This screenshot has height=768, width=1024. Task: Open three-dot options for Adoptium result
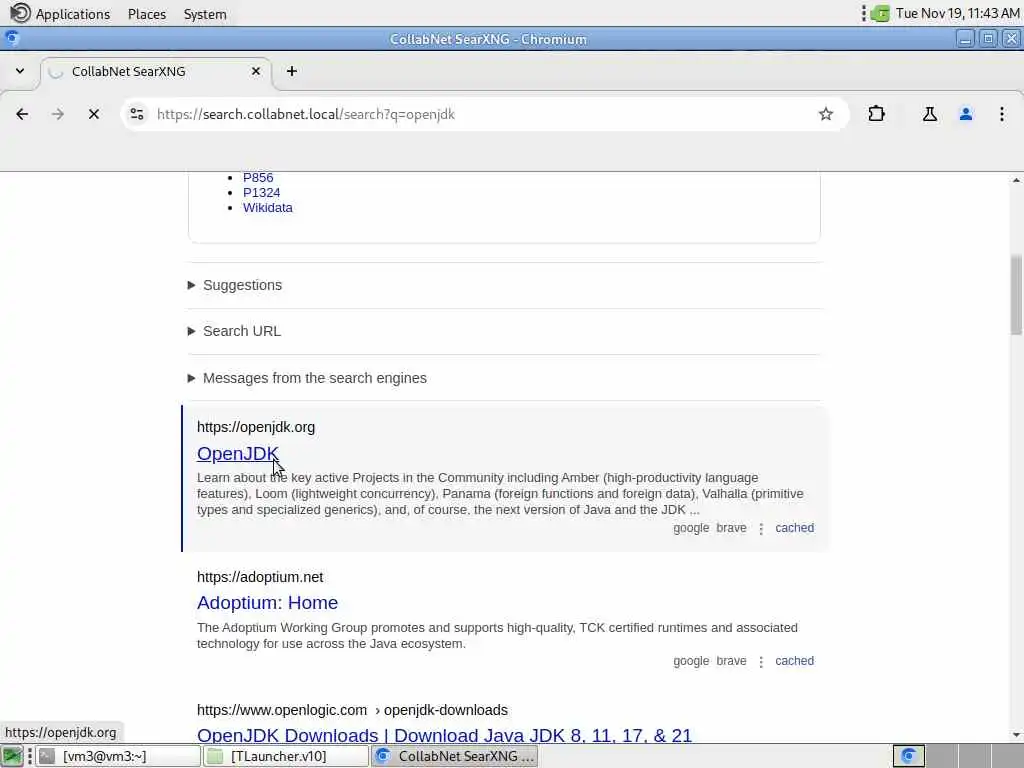pos(761,662)
